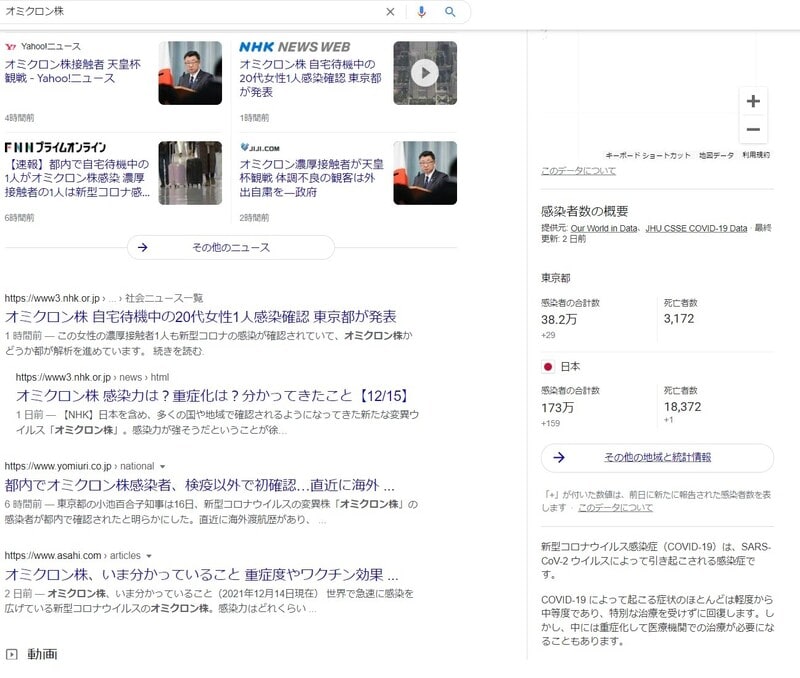Click the video section icon beside 動画
The image size is (800, 678).
11,654
